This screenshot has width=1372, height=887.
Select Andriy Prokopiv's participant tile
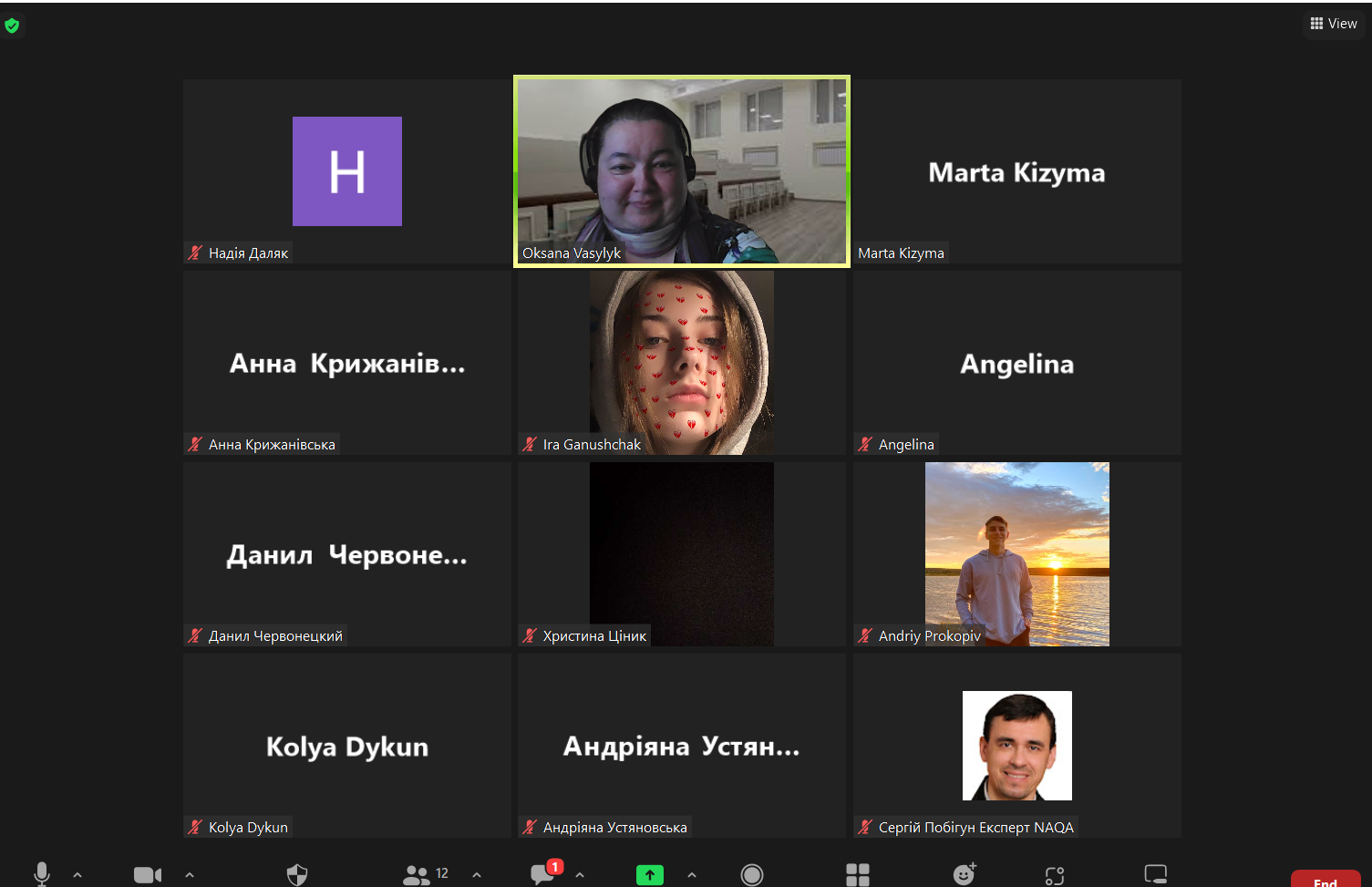[1016, 554]
